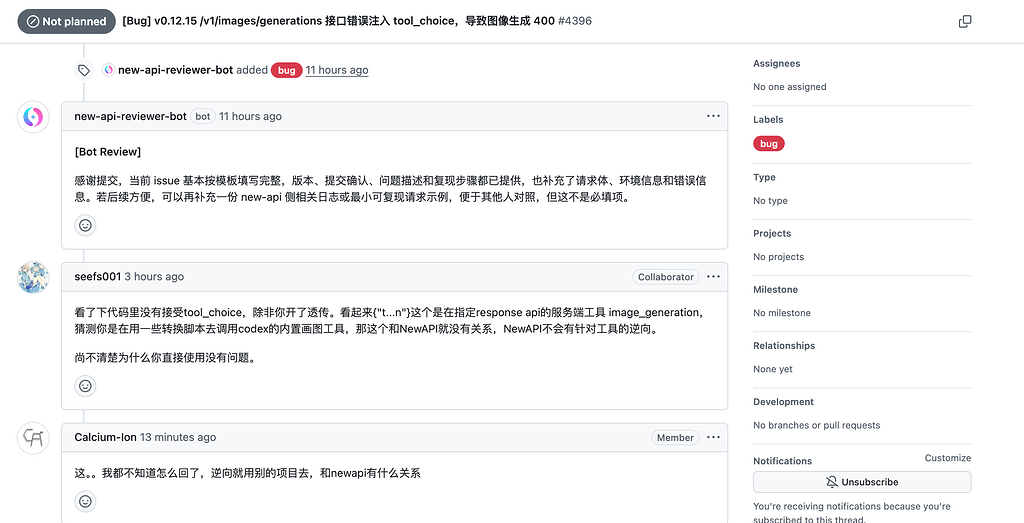Open the bot comment's 11 hours ago timestamp
Image resolution: width=1024 pixels, height=523 pixels.
(250, 116)
